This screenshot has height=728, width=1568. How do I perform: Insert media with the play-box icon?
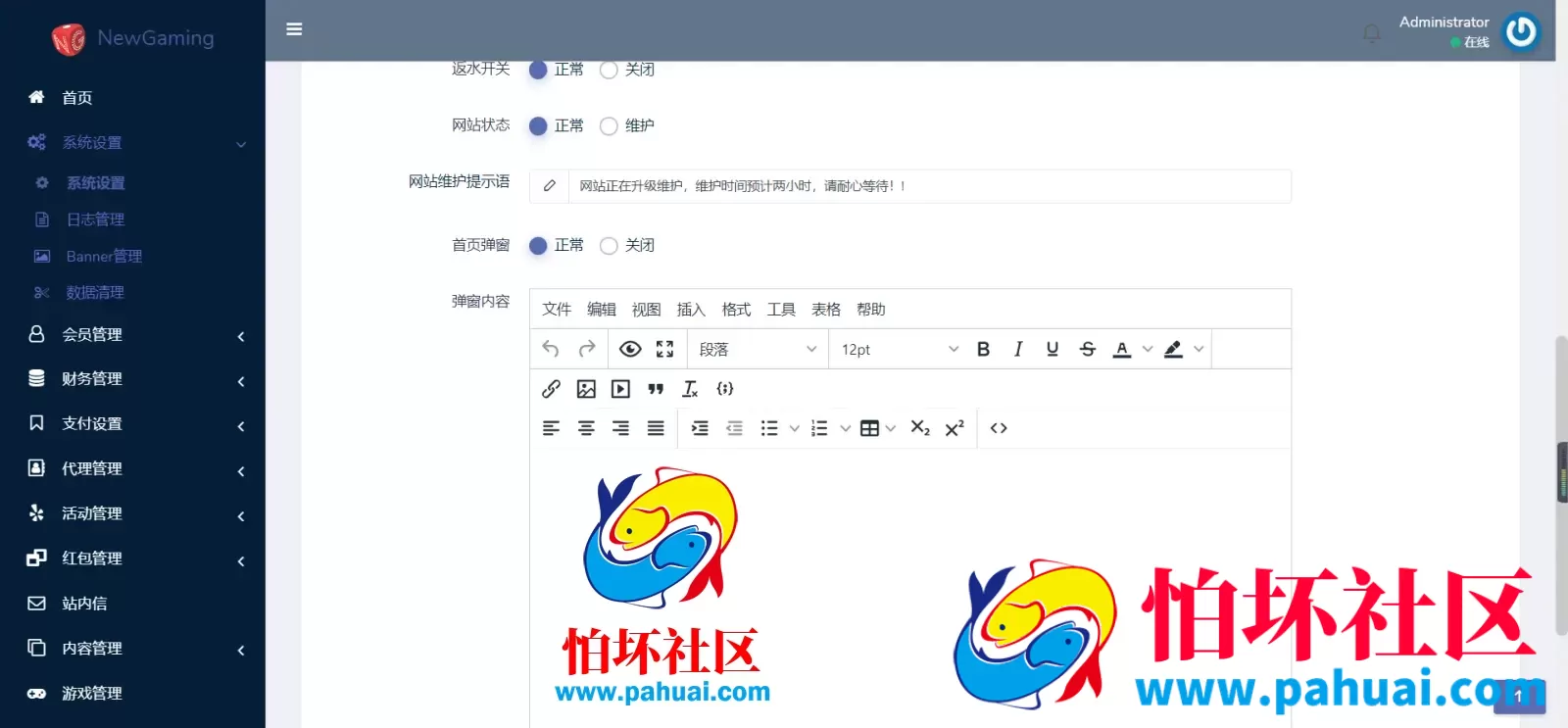620,389
